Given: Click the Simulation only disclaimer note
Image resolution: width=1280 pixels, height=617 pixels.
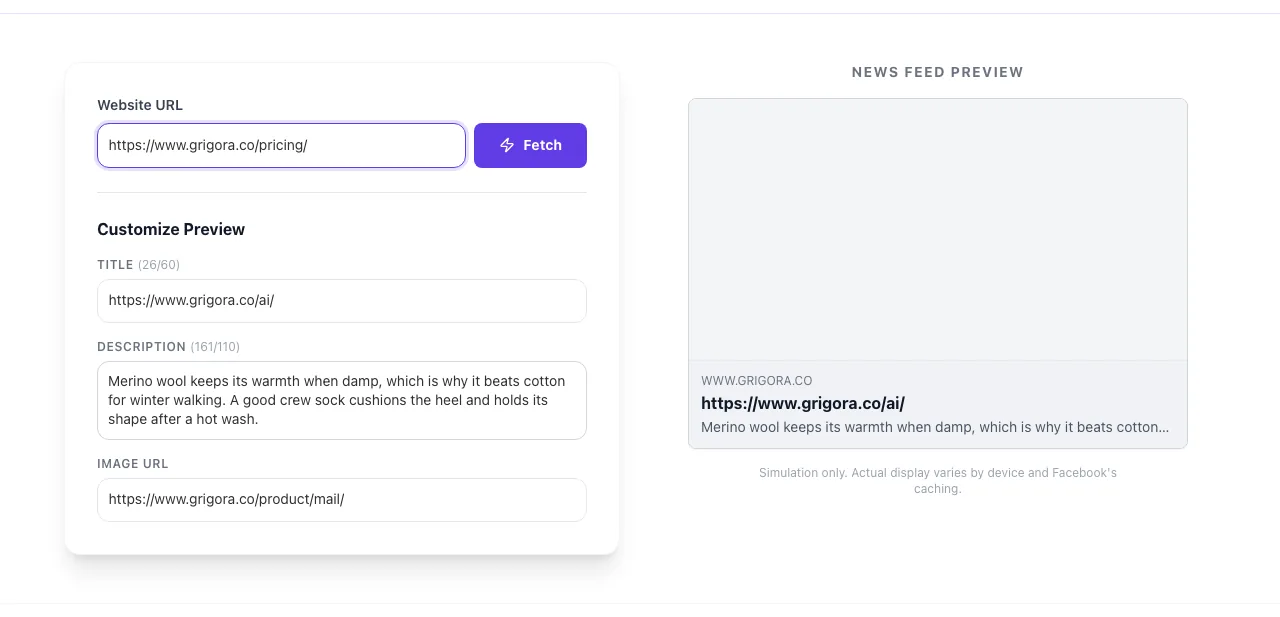Looking at the screenshot, I should click(x=938, y=481).
